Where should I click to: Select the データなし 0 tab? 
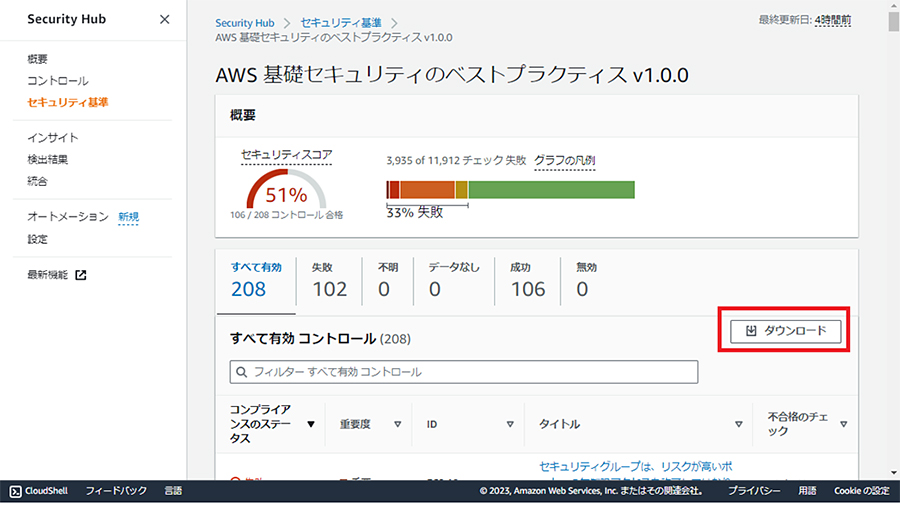click(453, 281)
